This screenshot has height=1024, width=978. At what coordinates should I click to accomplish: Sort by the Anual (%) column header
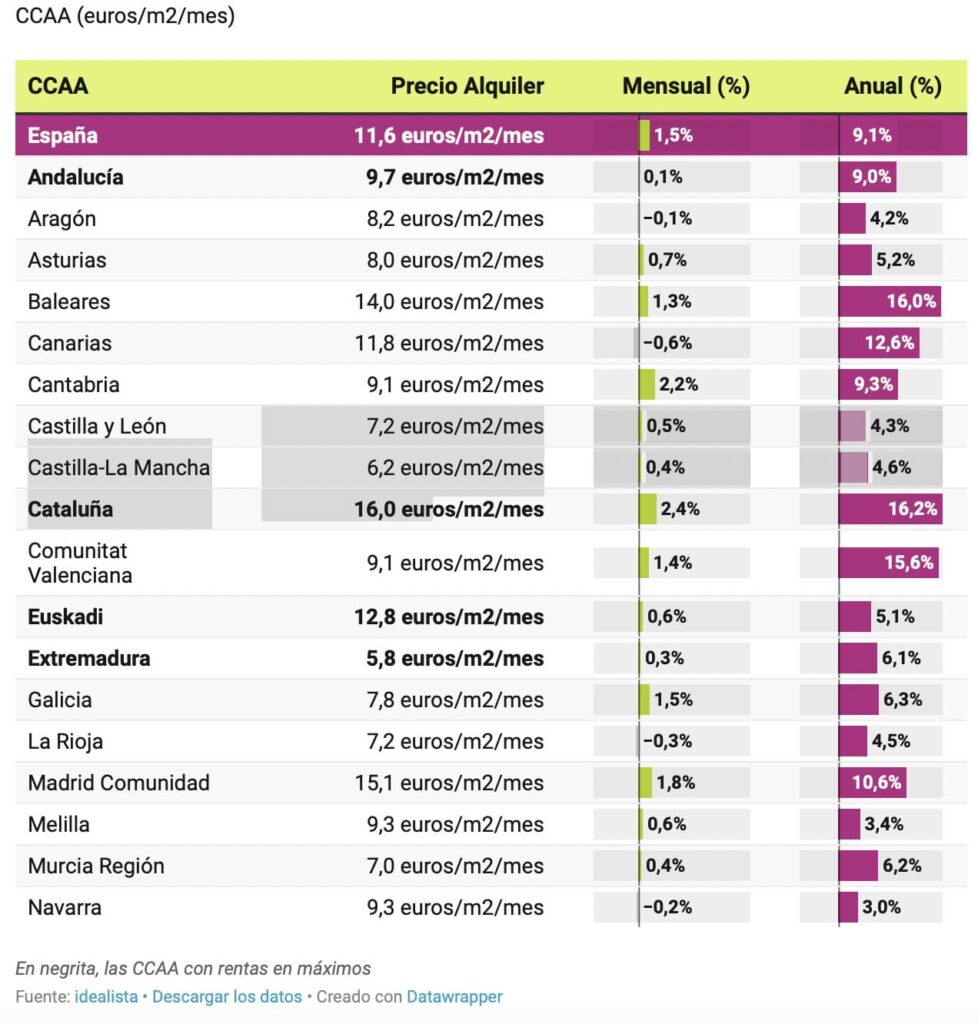pyautogui.click(x=892, y=86)
